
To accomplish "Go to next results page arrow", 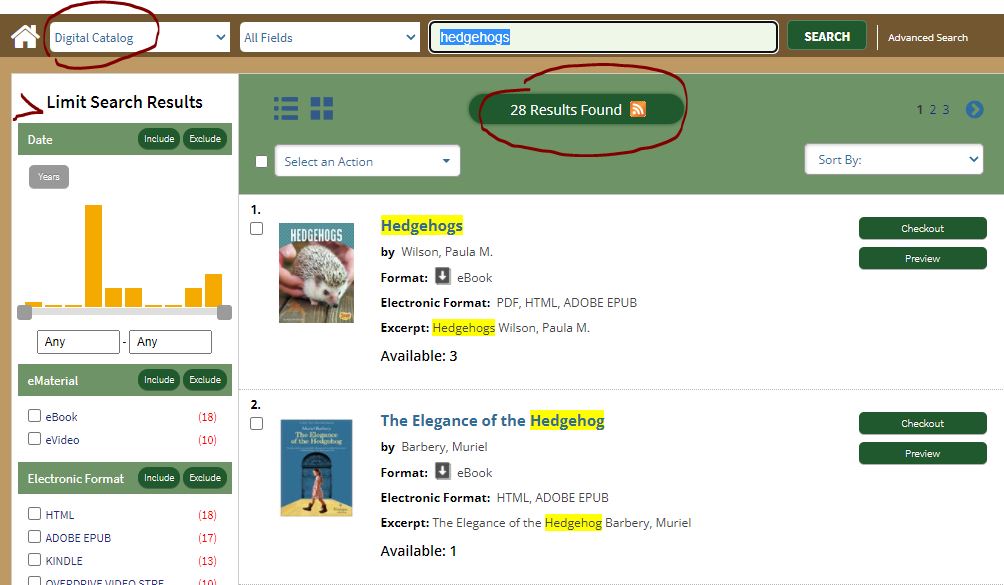I will point(975,109).
